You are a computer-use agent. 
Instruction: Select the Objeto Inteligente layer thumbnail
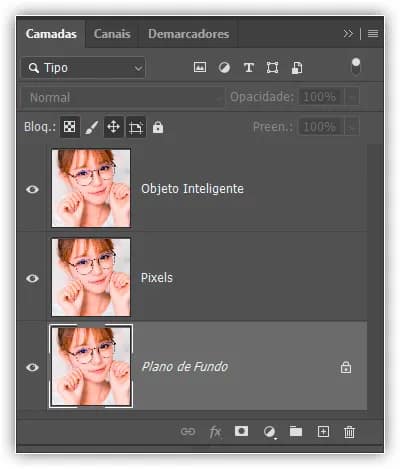91,188
